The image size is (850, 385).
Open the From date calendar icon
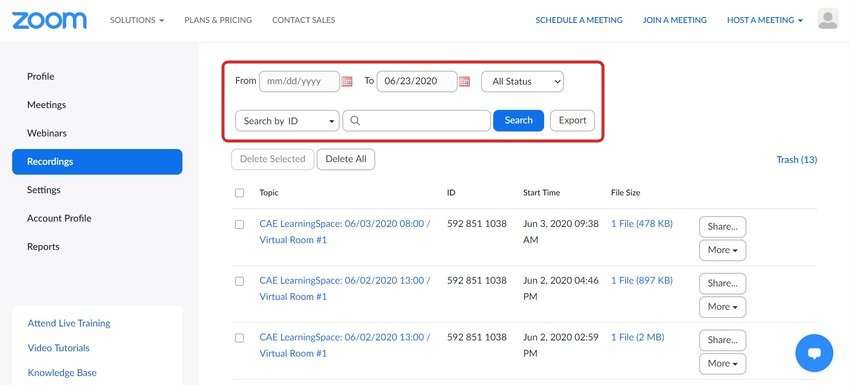(x=347, y=82)
